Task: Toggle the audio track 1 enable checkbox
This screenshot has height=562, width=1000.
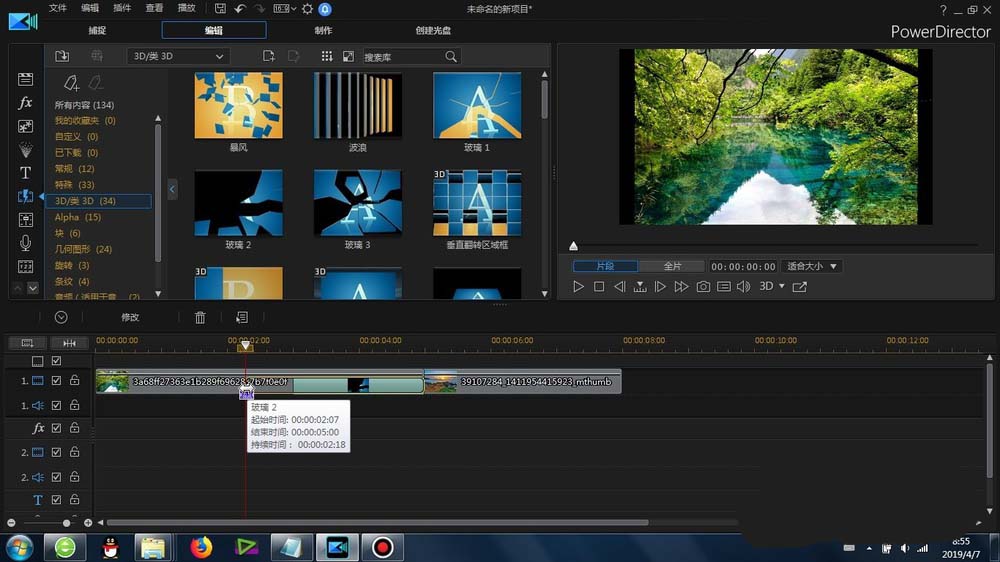Action: [56, 405]
